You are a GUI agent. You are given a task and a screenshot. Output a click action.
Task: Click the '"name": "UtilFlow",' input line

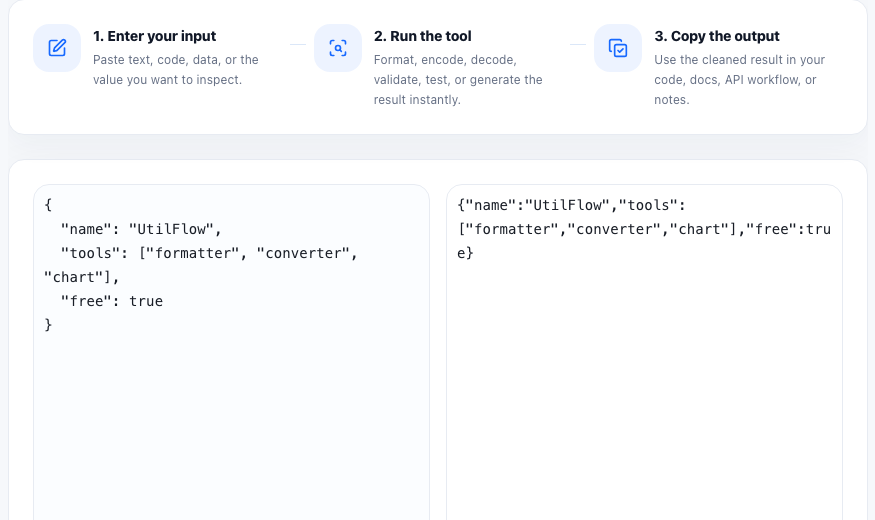141,229
